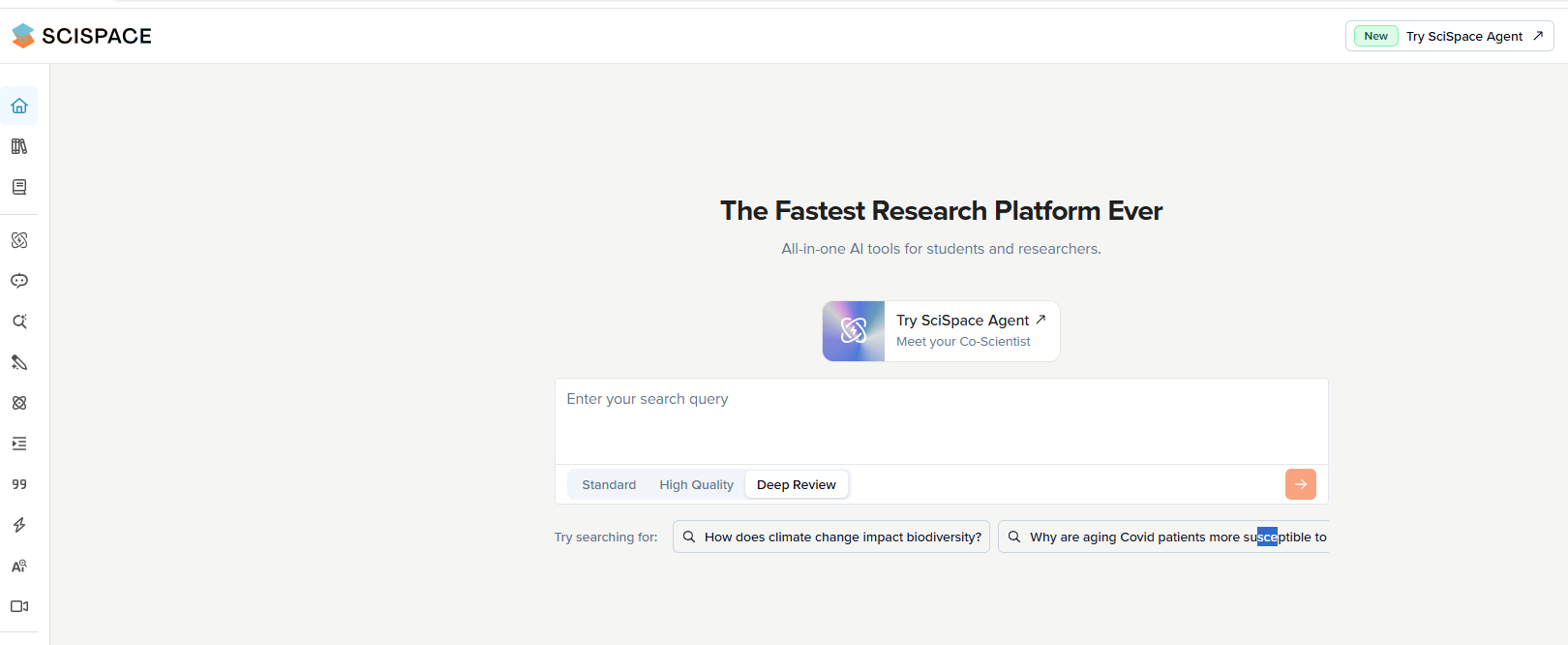Open the Notebook icon in the sidebar

(x=19, y=187)
